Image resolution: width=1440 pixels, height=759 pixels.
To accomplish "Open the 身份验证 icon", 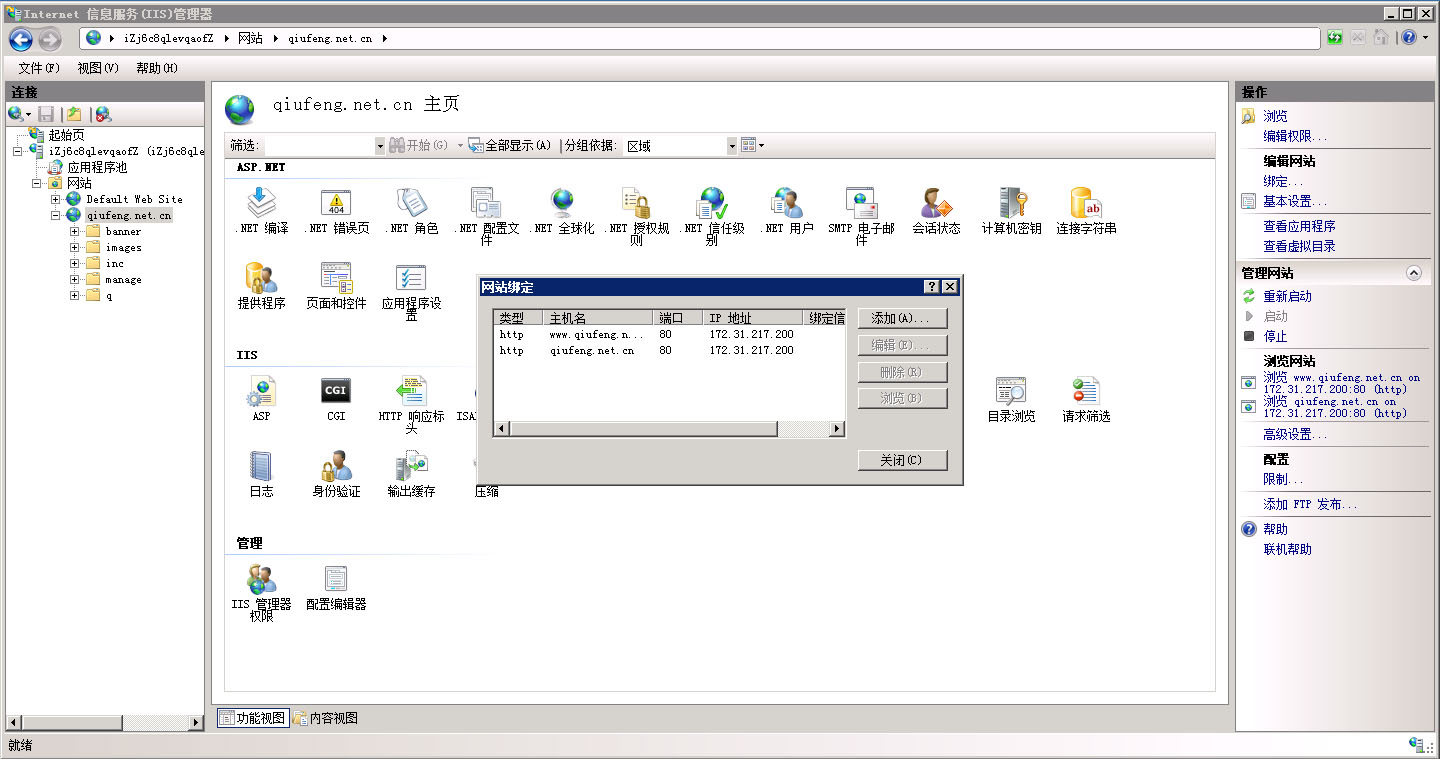I will click(336, 474).
